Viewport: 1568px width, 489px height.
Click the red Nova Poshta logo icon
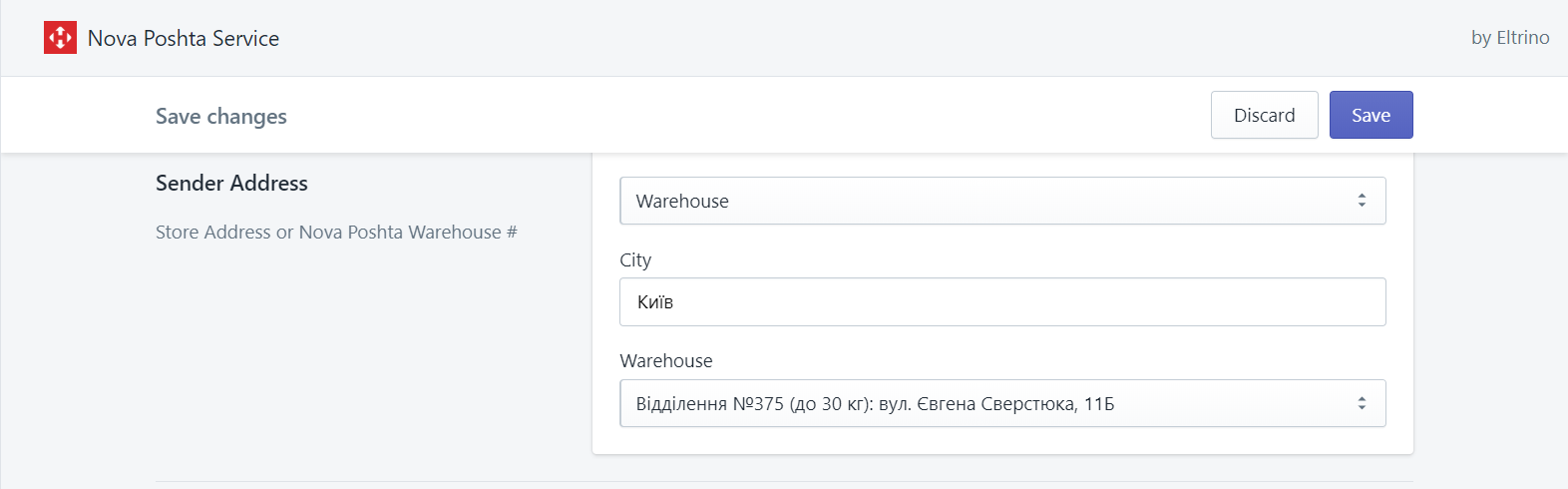click(x=60, y=38)
